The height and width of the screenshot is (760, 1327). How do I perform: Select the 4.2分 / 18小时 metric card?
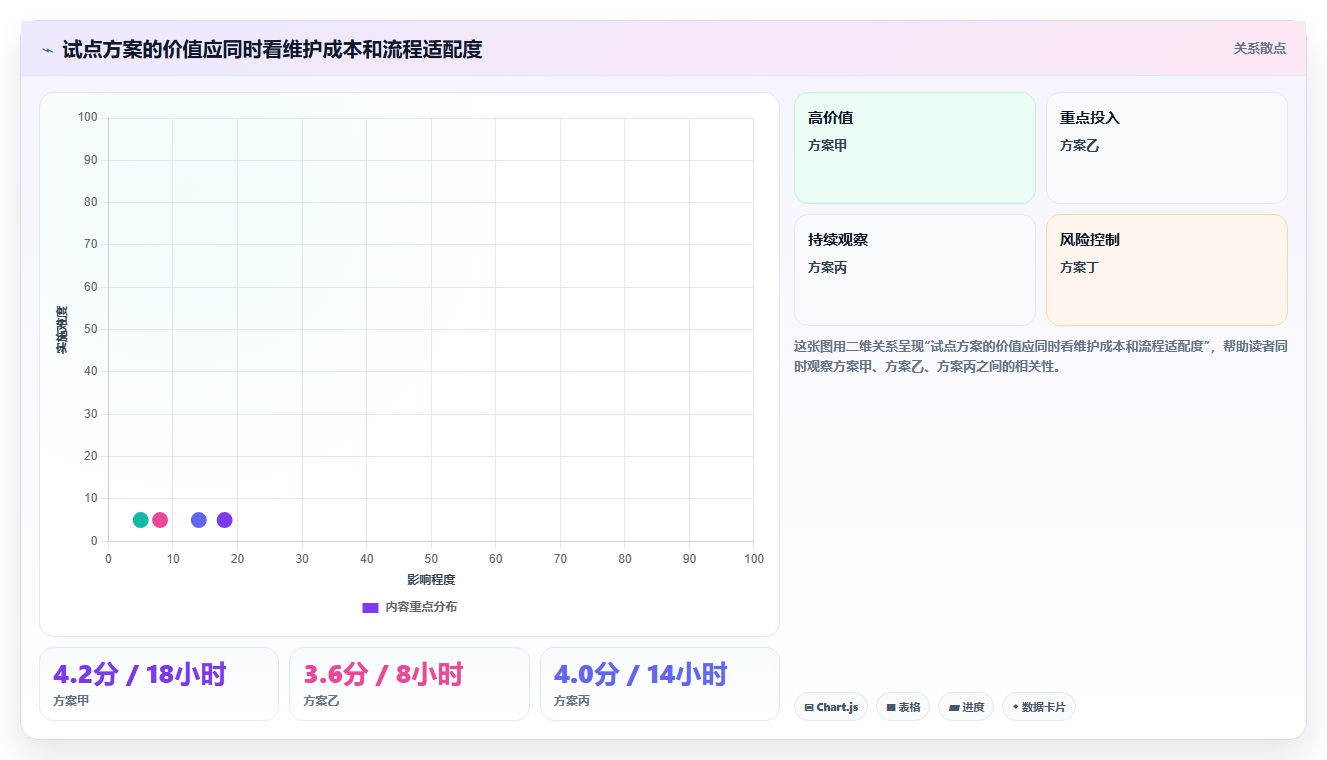[x=159, y=684]
